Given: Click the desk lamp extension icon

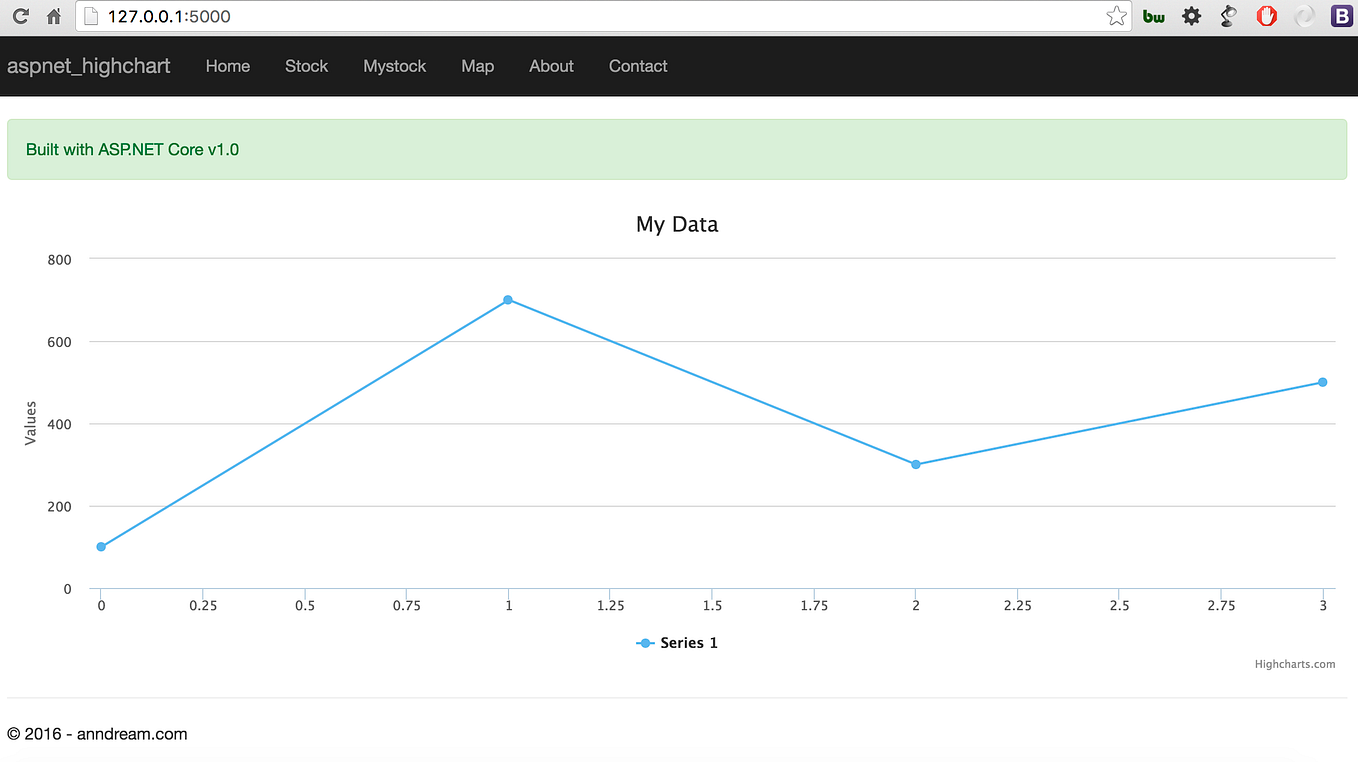Looking at the screenshot, I should [1228, 16].
